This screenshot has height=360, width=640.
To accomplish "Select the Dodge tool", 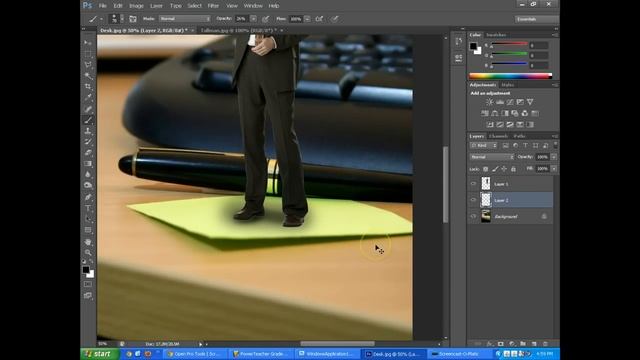I will tap(88, 185).
